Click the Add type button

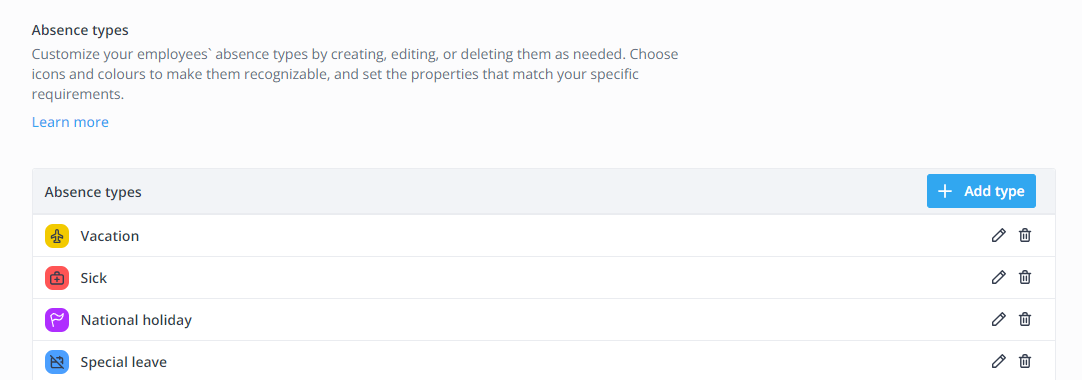981,191
